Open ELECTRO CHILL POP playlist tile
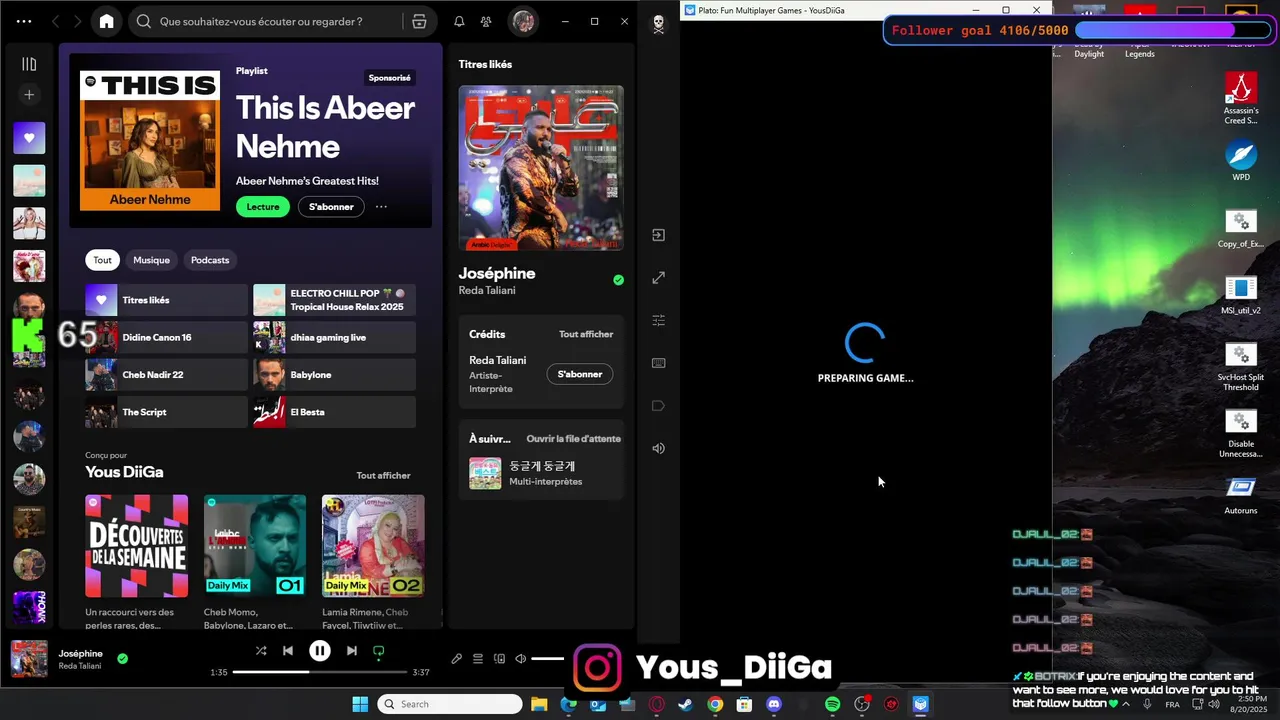Image resolution: width=1280 pixels, height=720 pixels. [334, 300]
